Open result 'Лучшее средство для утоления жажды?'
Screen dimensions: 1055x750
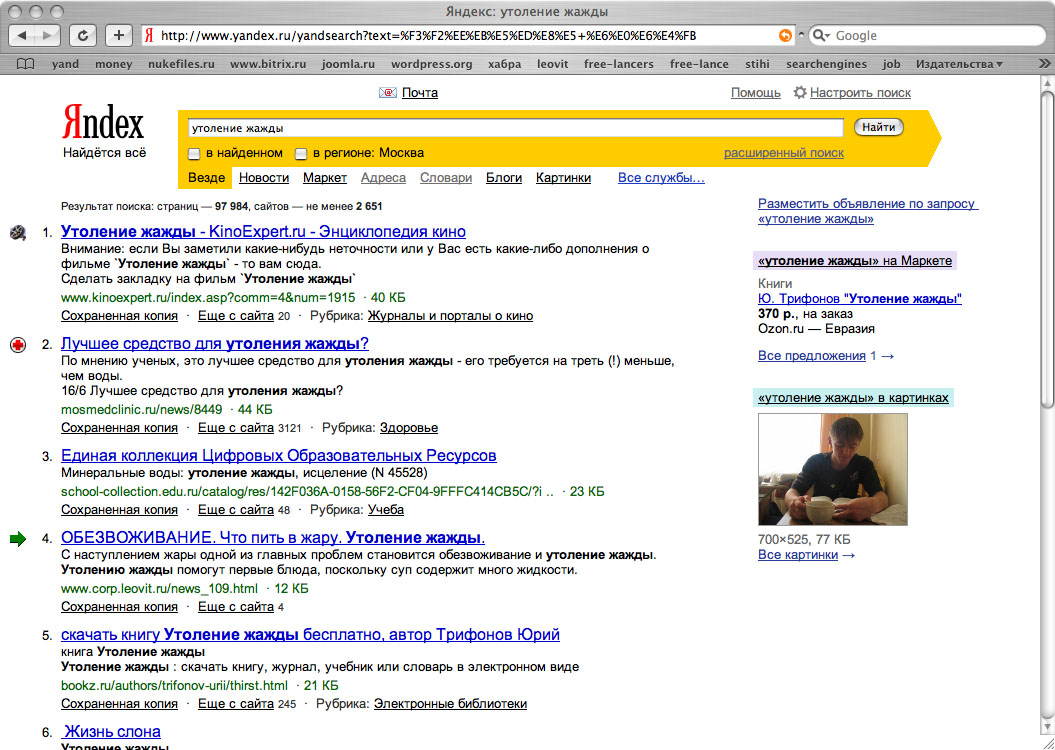(x=215, y=344)
